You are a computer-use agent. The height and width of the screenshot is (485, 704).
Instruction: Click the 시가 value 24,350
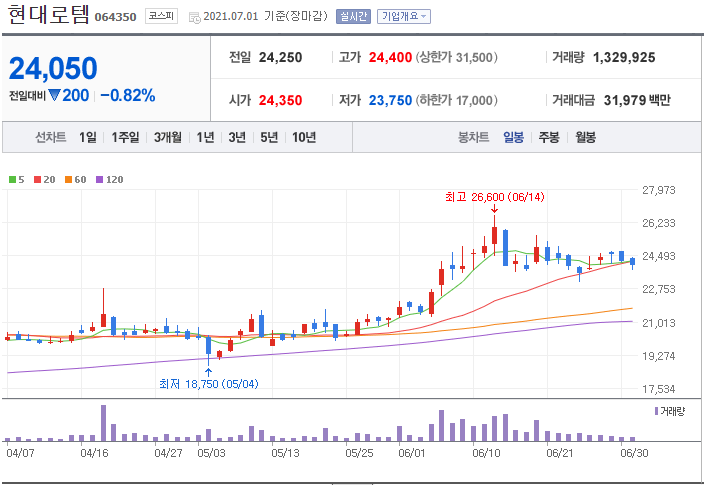281,100
